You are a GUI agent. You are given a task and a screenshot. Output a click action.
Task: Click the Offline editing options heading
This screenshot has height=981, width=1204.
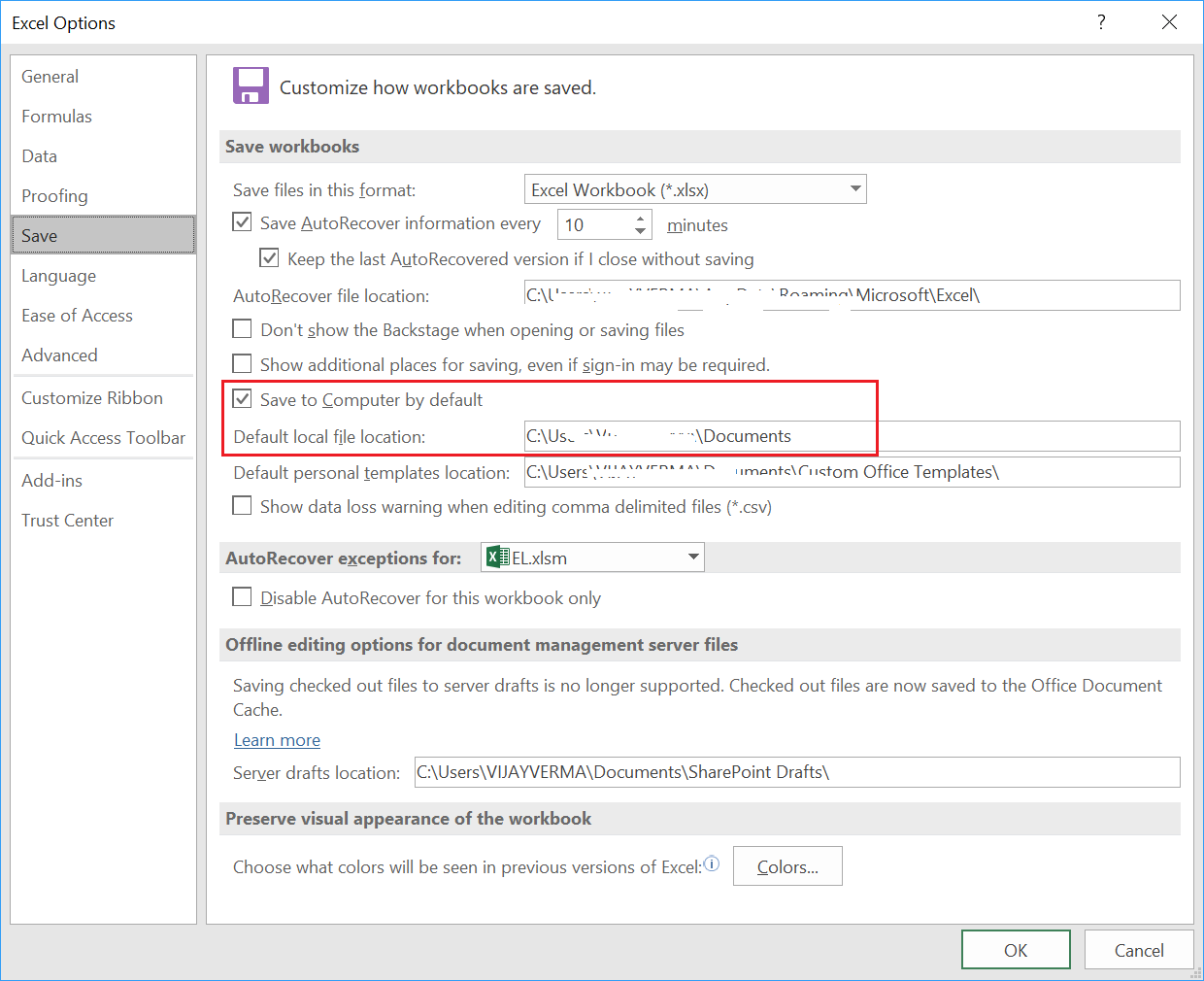[x=482, y=644]
